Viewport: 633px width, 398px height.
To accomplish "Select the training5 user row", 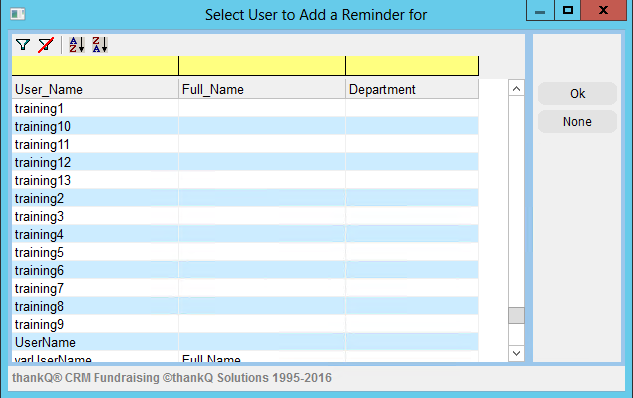I will 245,252.
